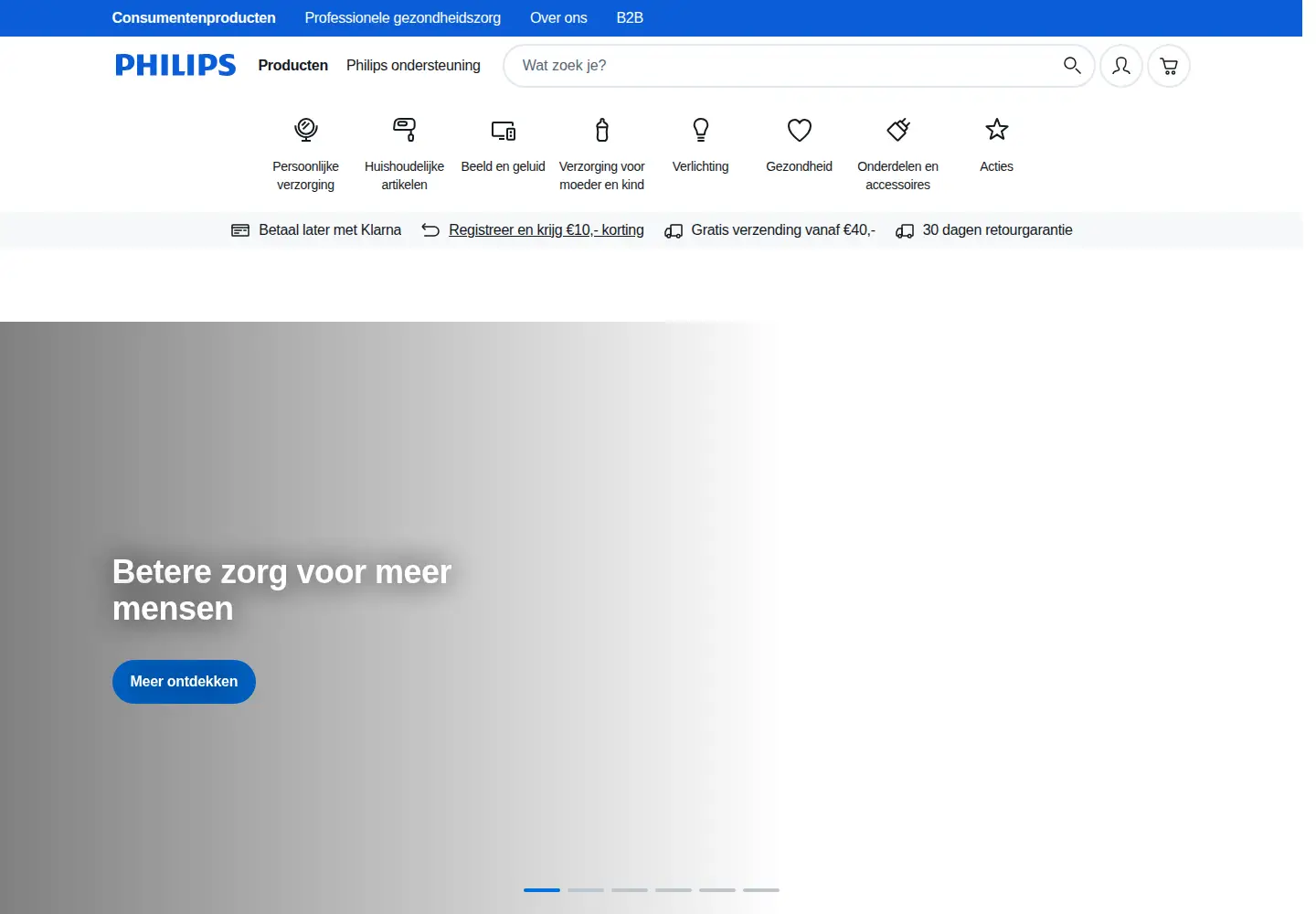
Task: Select the Beeld en geluid icon
Action: click(x=504, y=130)
